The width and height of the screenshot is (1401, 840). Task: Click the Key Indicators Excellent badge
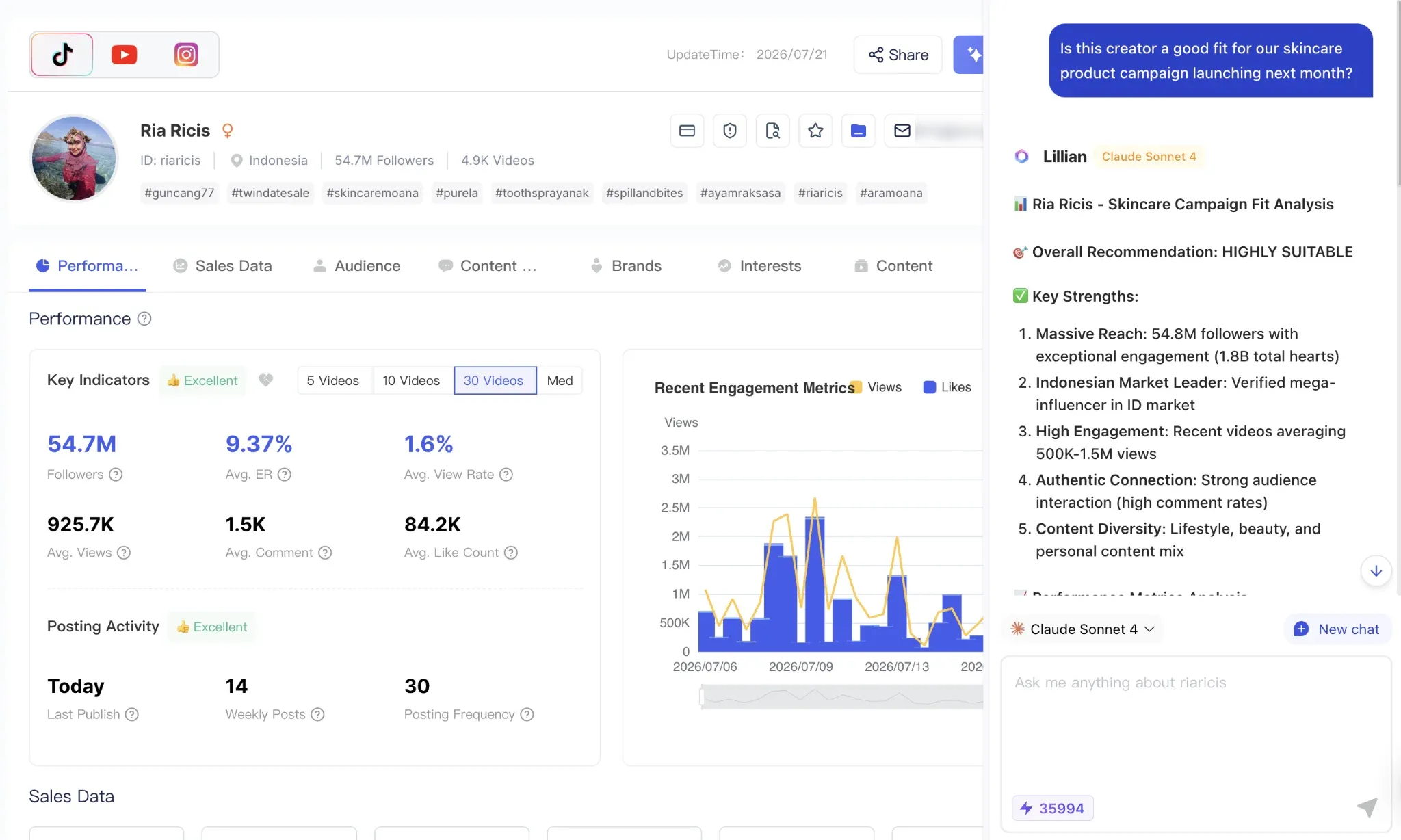[202, 380]
